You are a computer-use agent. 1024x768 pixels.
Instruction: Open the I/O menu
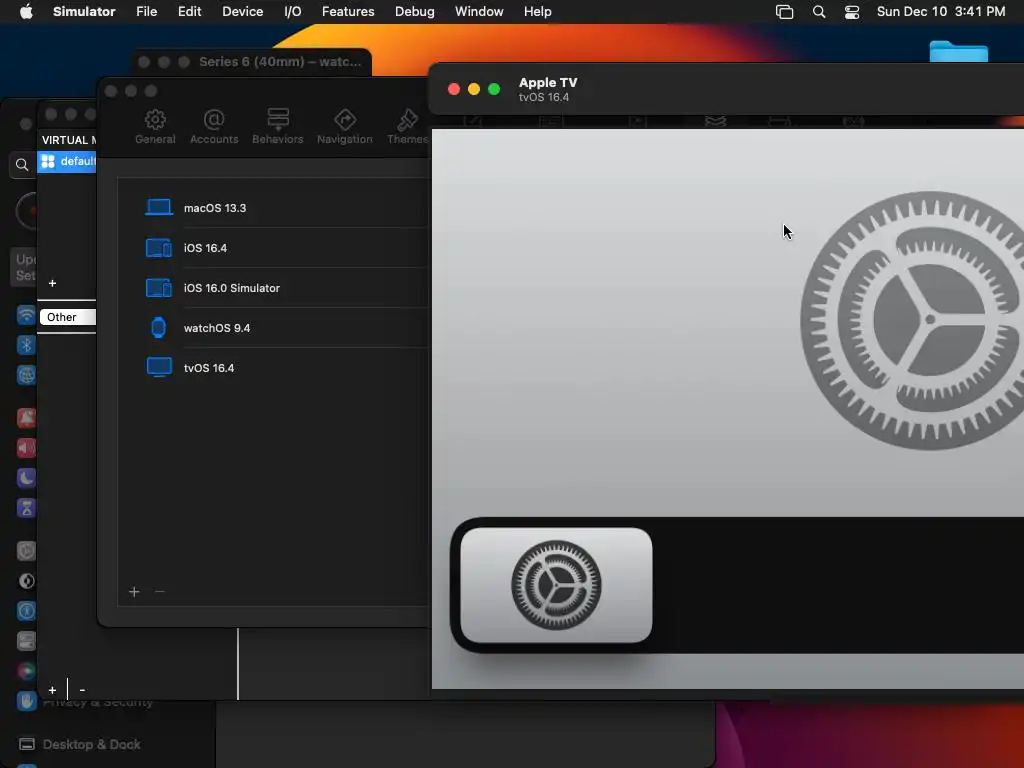tap(293, 12)
